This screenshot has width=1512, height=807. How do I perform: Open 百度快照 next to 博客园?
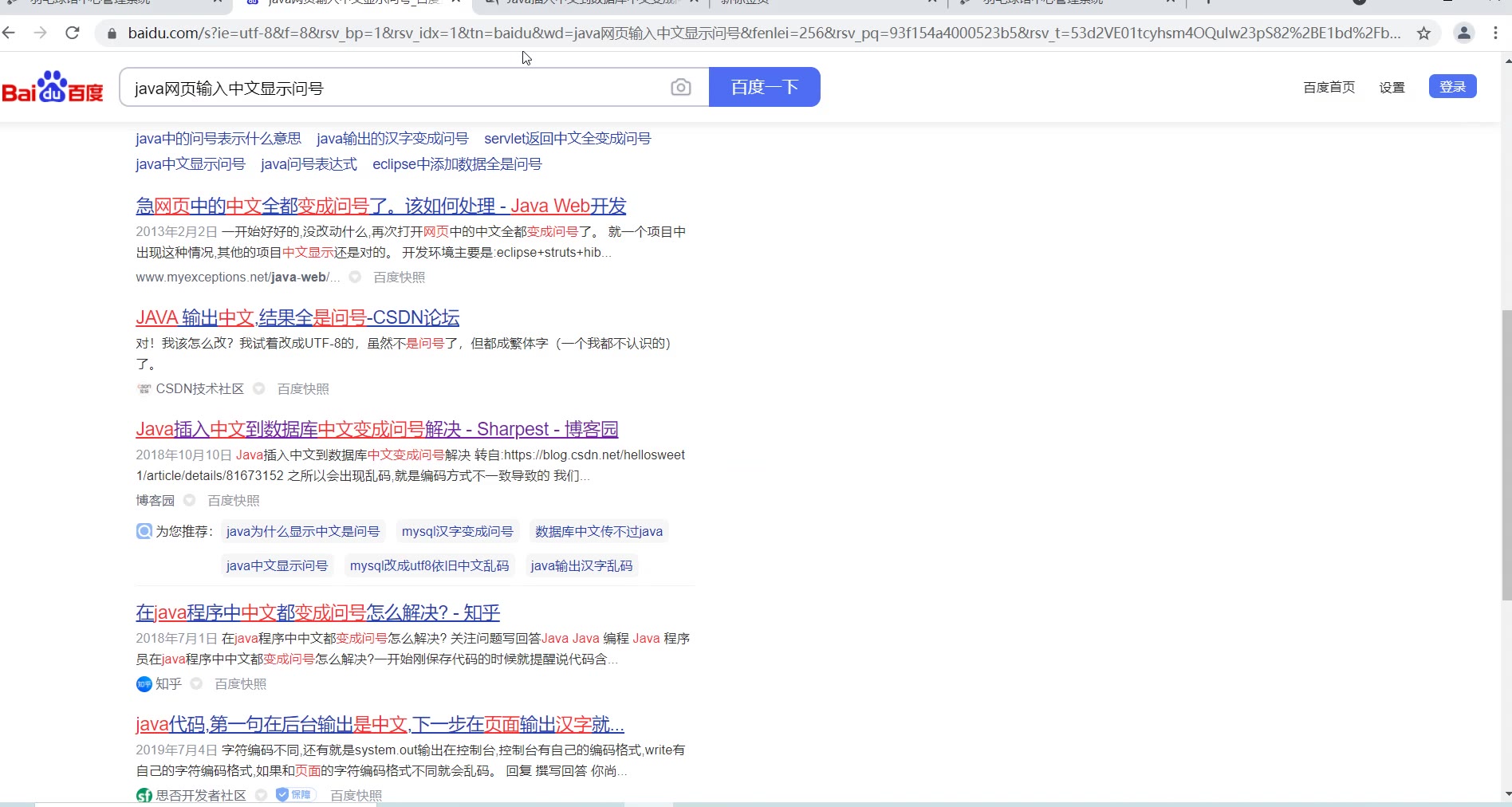[x=234, y=500]
